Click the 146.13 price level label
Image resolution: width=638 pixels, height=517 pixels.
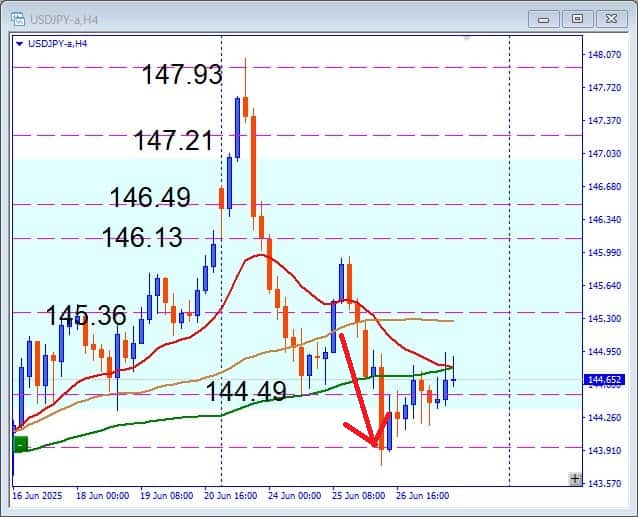(x=142, y=237)
